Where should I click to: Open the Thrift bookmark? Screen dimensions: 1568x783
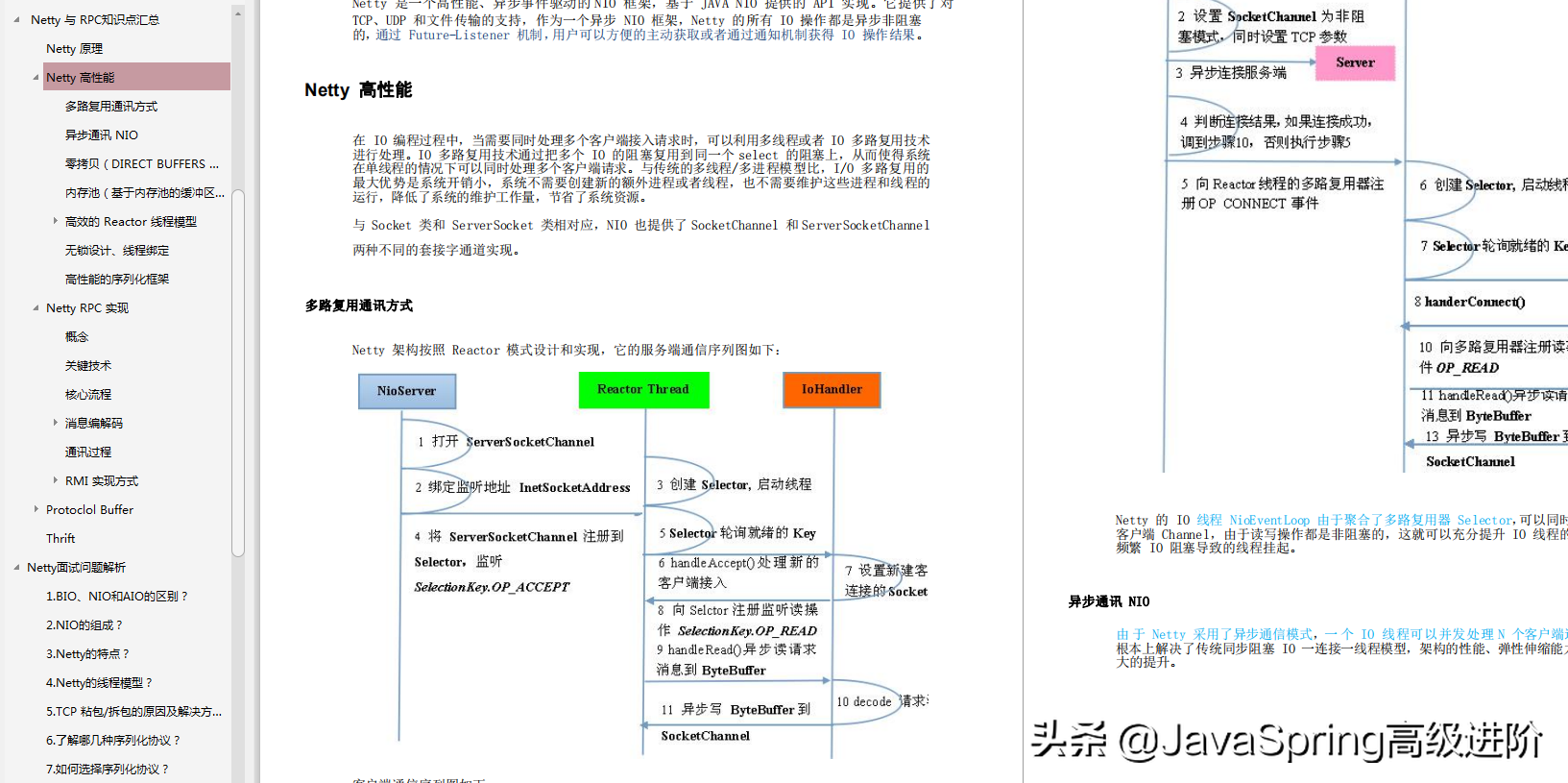coord(60,538)
